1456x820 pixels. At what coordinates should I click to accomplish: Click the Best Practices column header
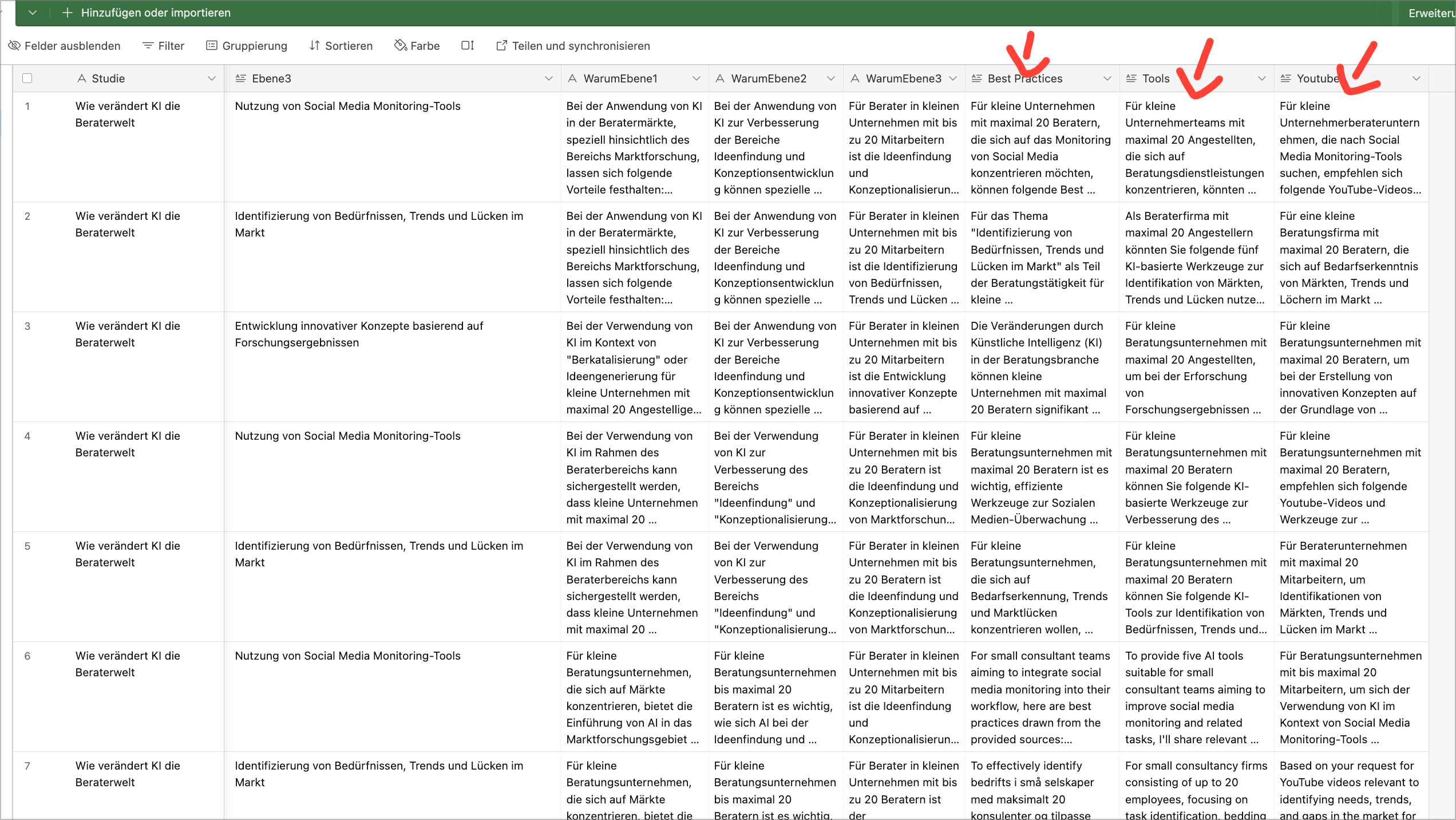point(1042,78)
